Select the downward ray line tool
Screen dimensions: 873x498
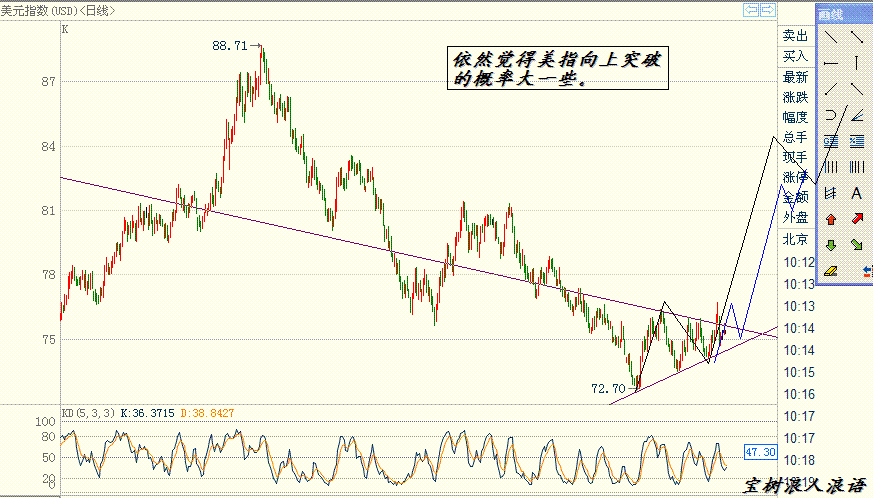[857, 89]
